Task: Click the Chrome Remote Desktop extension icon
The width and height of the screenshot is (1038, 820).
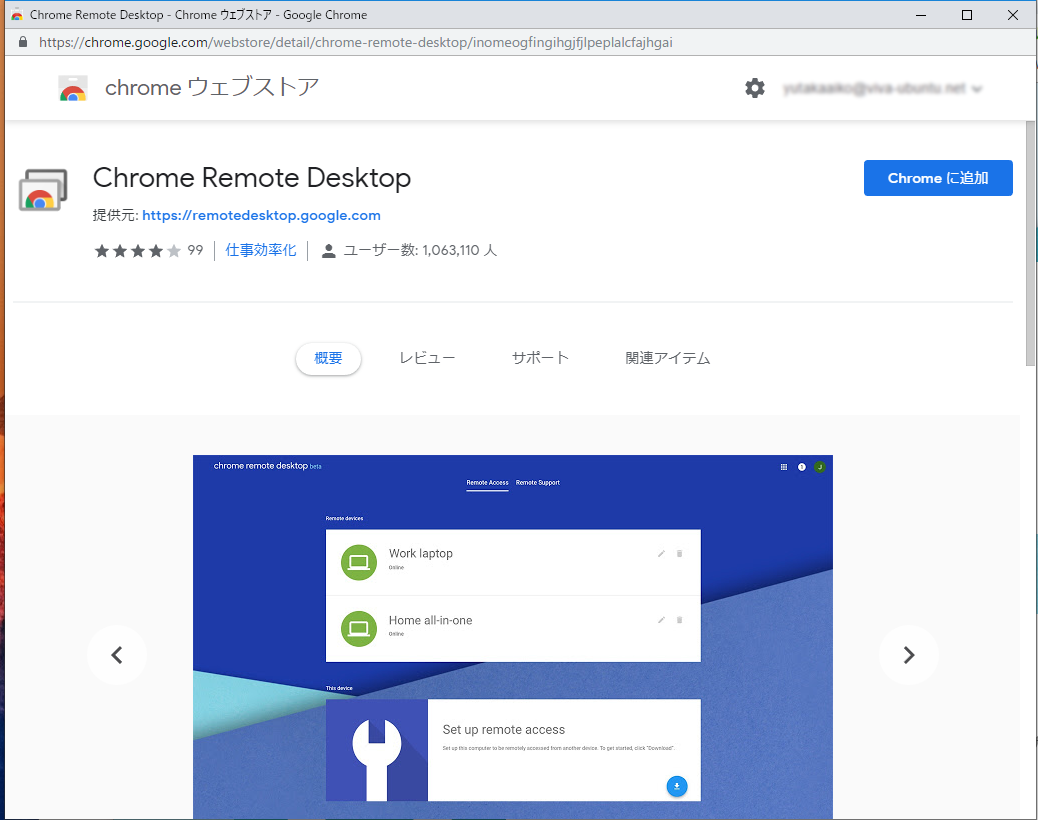Action: point(43,190)
